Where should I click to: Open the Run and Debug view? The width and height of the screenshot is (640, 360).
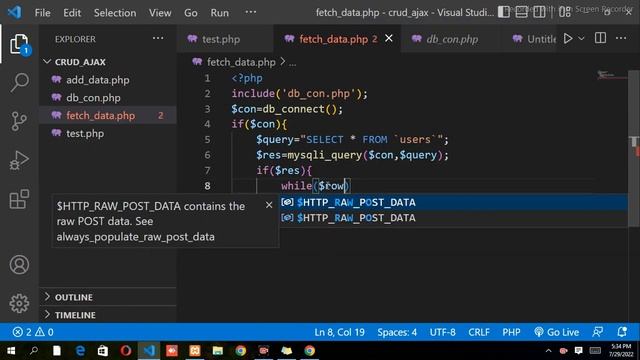pyautogui.click(x=19, y=160)
